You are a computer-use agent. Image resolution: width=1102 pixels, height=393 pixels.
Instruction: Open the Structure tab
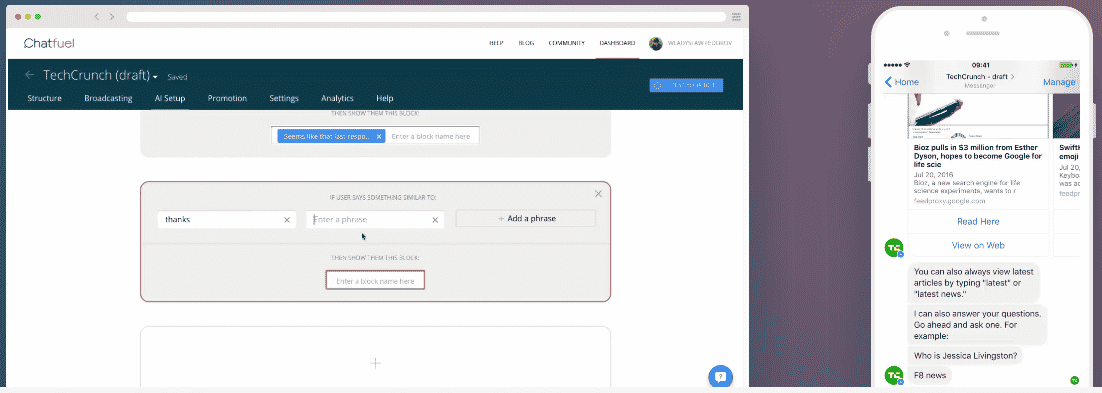click(44, 98)
